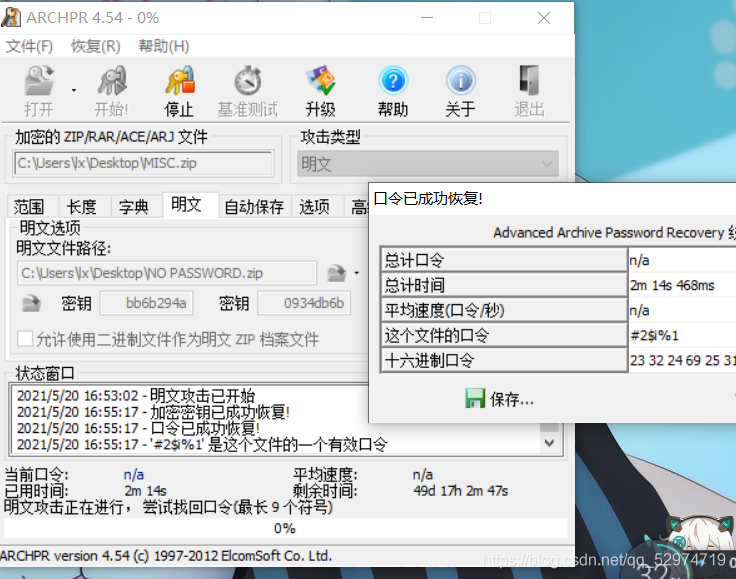This screenshot has height=579, width=736.
Task: Open the 帮助(H) menu
Action: pyautogui.click(x=164, y=46)
